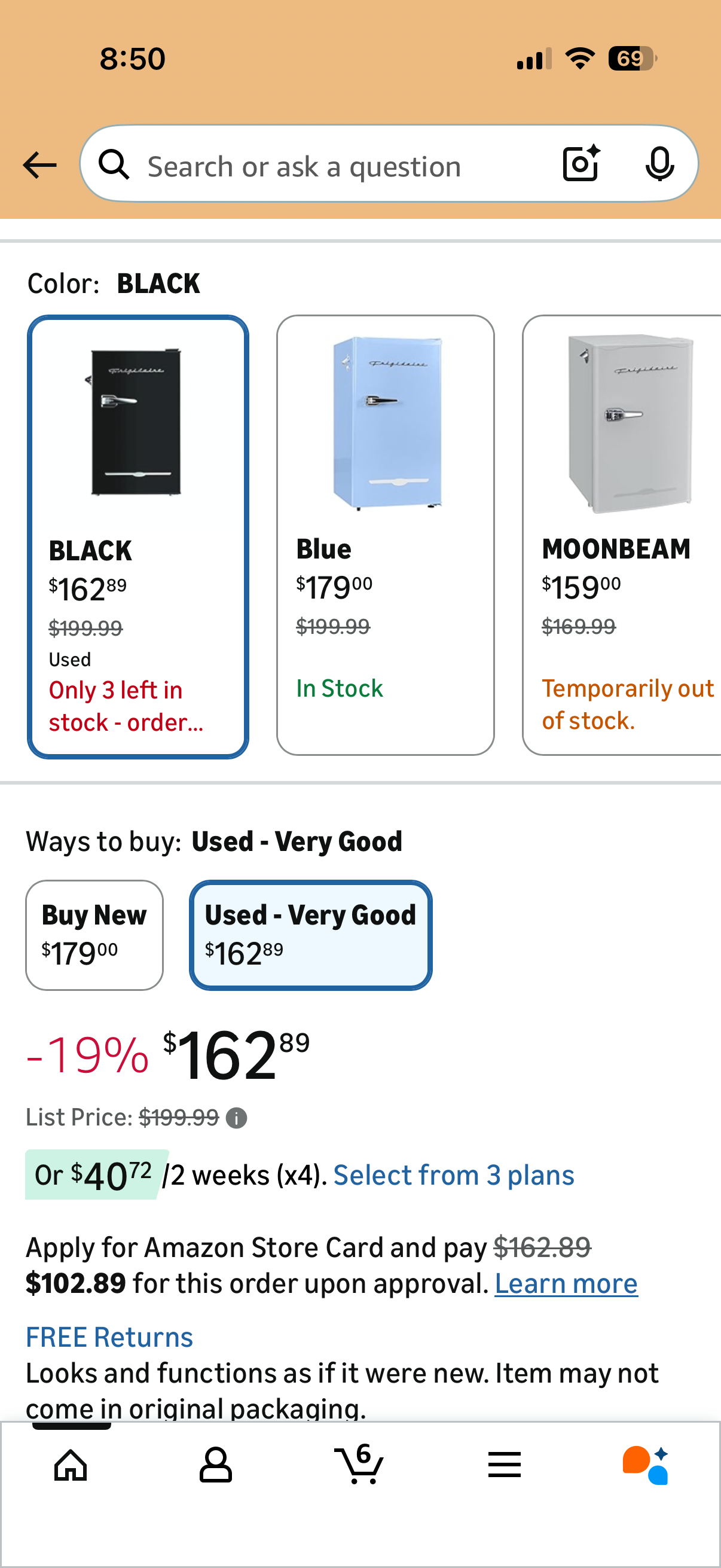721x1568 pixels.
Task: Tap the black refrigerator thumbnail image
Action: coord(136,422)
